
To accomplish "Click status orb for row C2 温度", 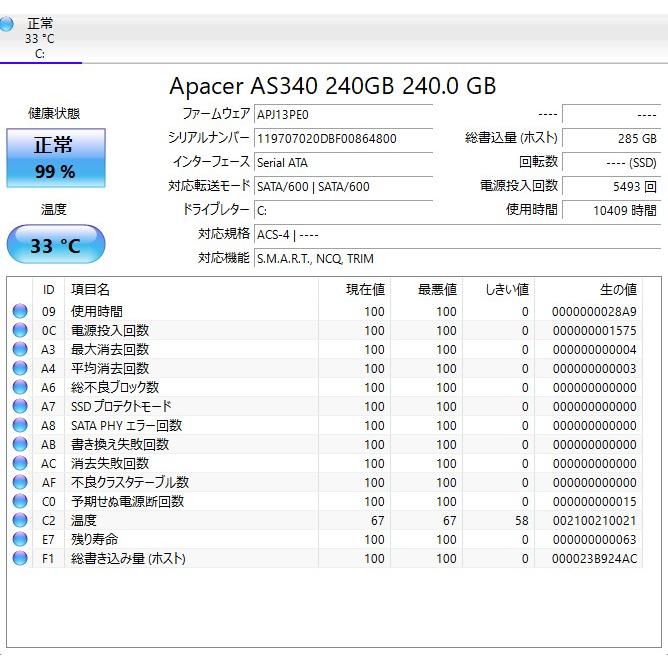I will click(x=20, y=520).
